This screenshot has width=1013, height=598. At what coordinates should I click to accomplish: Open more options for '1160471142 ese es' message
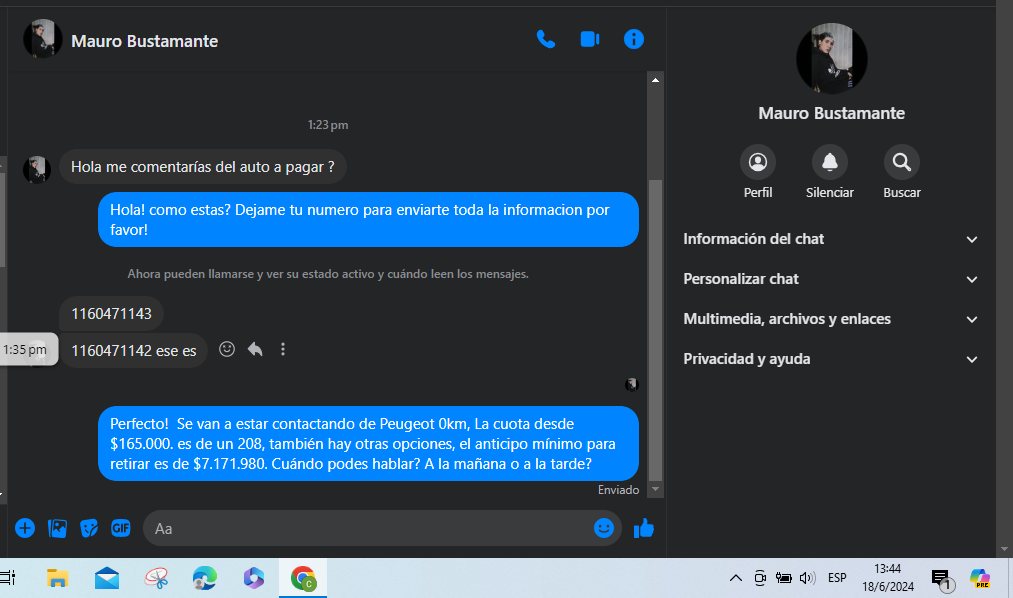click(x=283, y=349)
